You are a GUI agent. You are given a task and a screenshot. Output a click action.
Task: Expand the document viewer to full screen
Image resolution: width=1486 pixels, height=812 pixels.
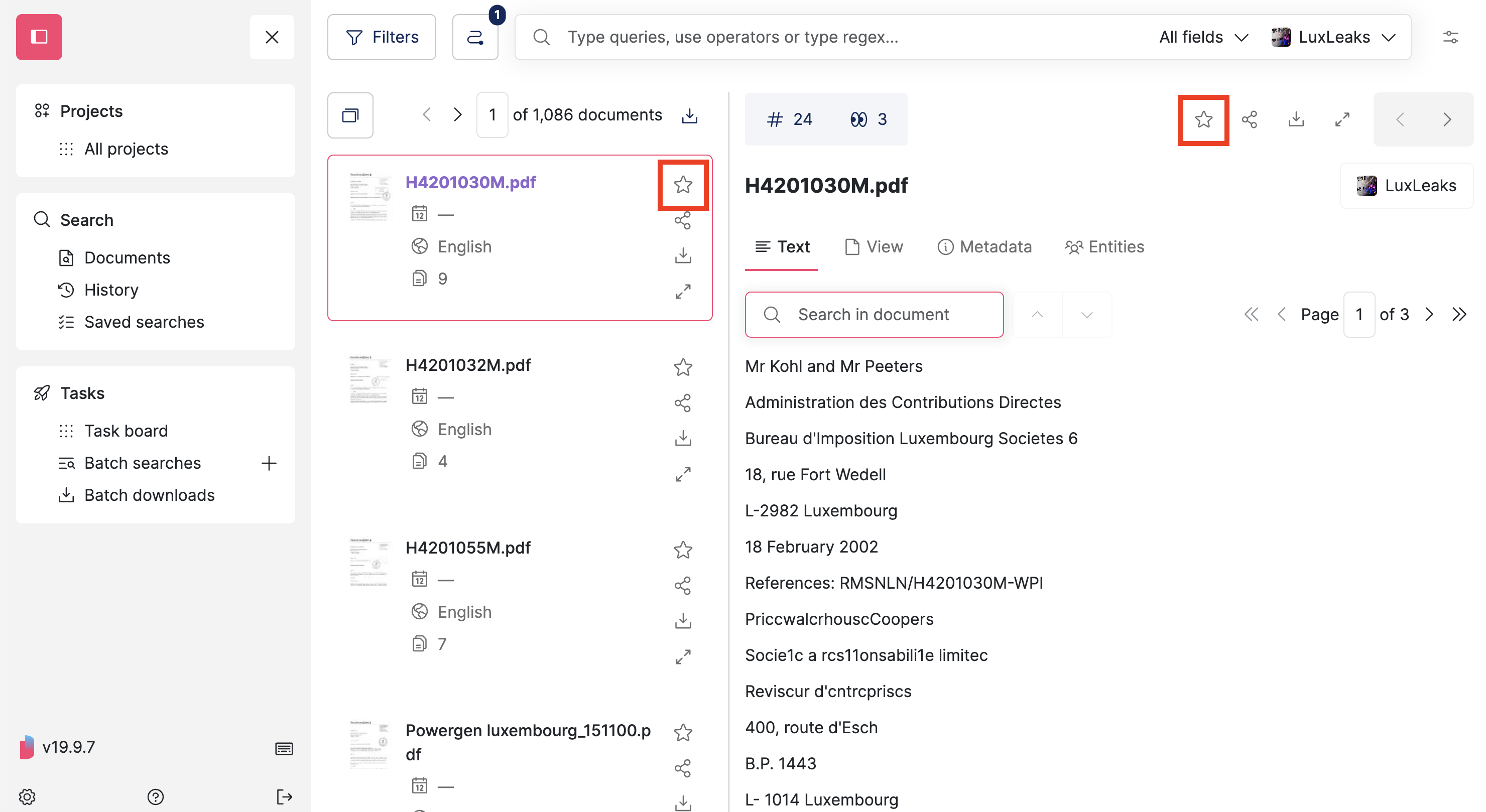point(1342,119)
